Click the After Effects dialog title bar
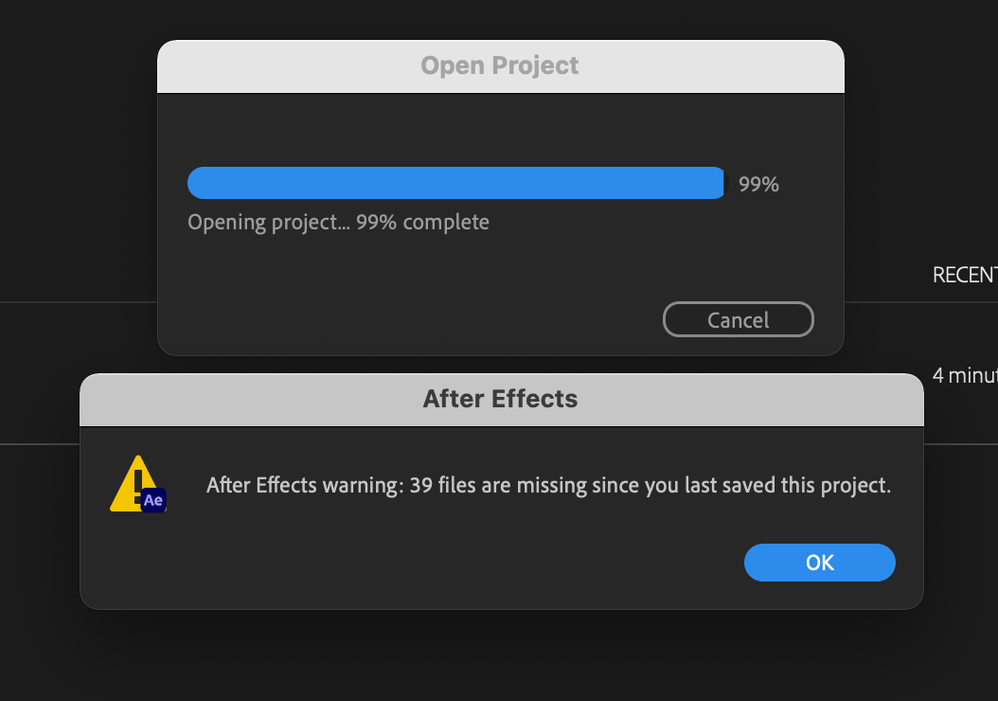 pyautogui.click(x=501, y=399)
